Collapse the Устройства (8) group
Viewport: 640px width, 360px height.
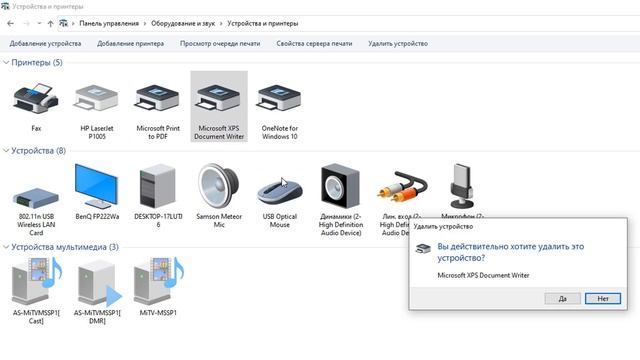6,151
